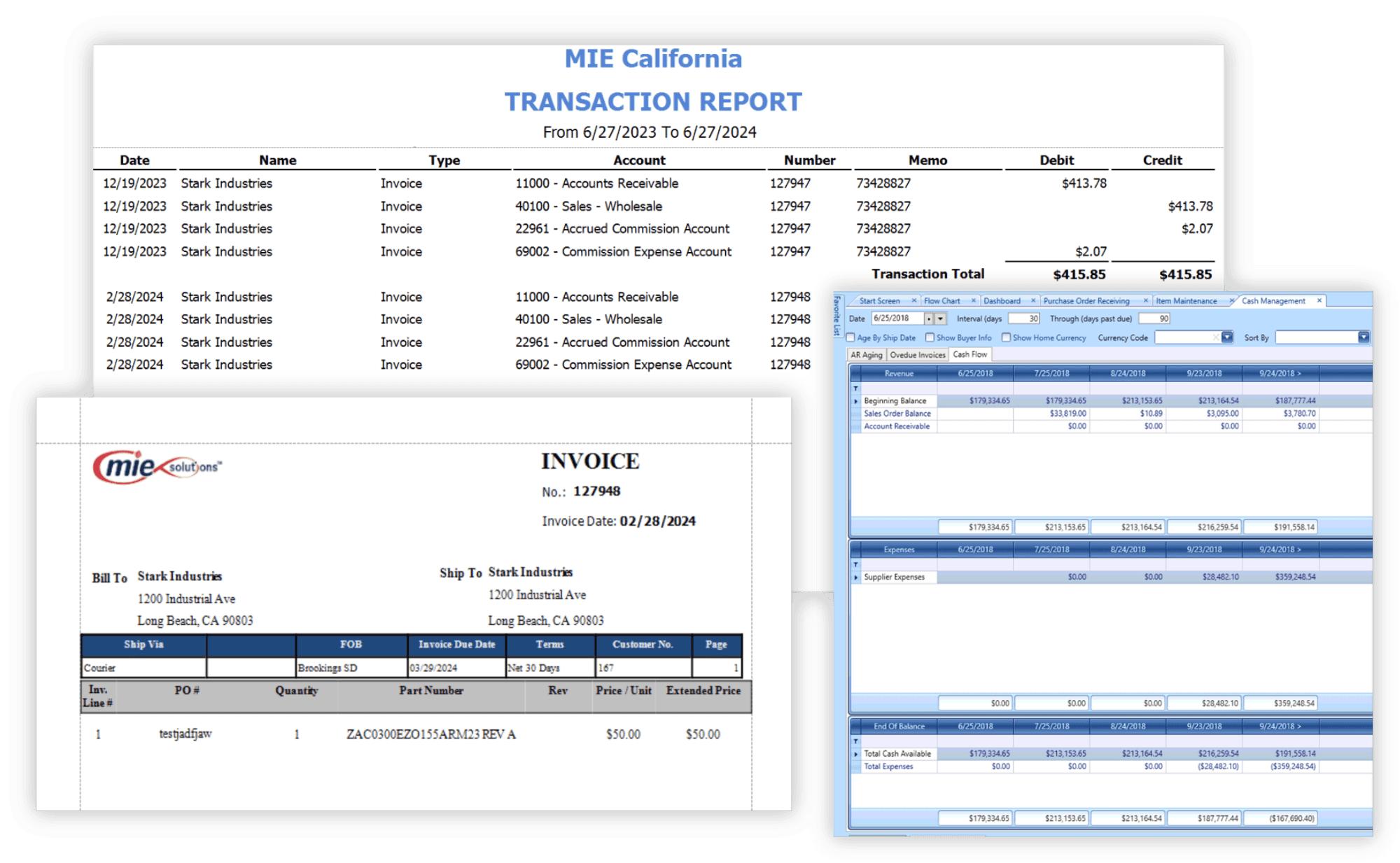Switch to the AR Aging tab
Image resolution: width=1400 pixels, height=863 pixels.
tap(867, 354)
